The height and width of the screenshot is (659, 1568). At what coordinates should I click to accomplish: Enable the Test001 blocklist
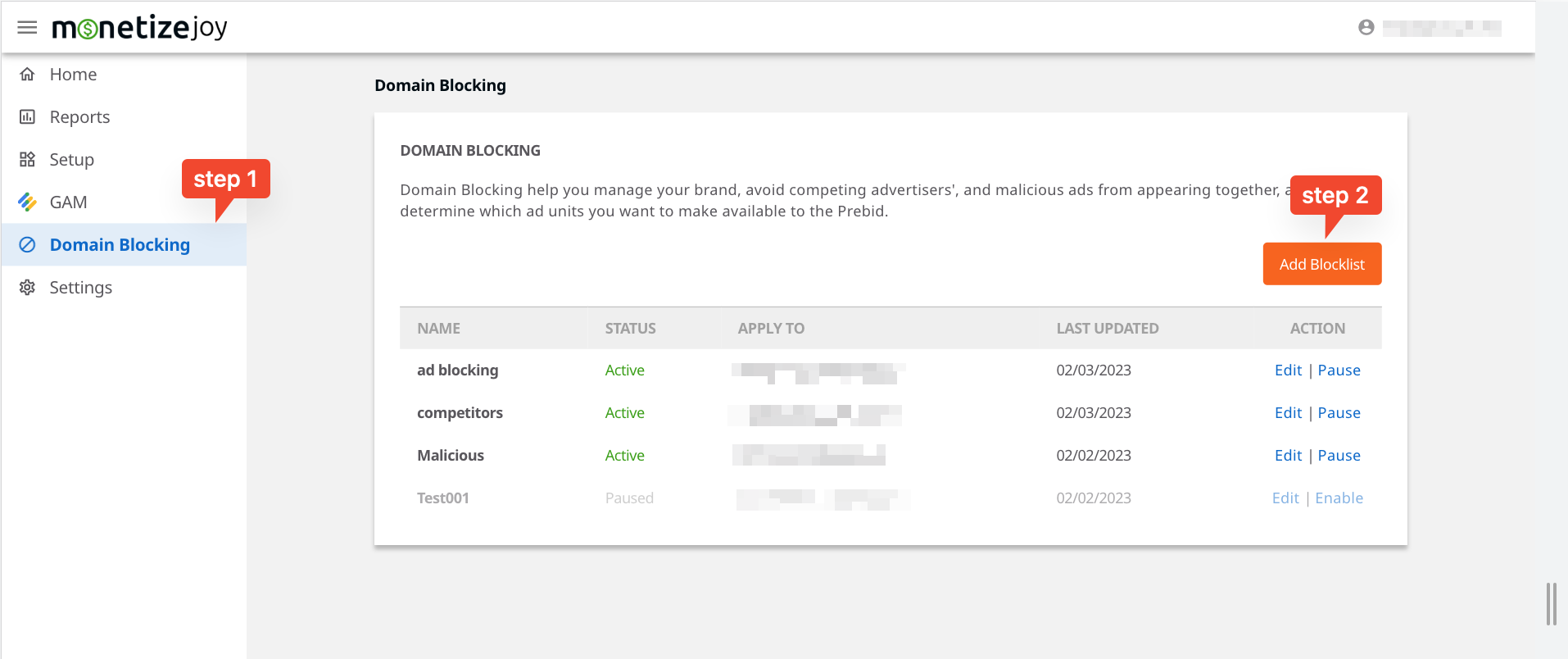(1339, 498)
